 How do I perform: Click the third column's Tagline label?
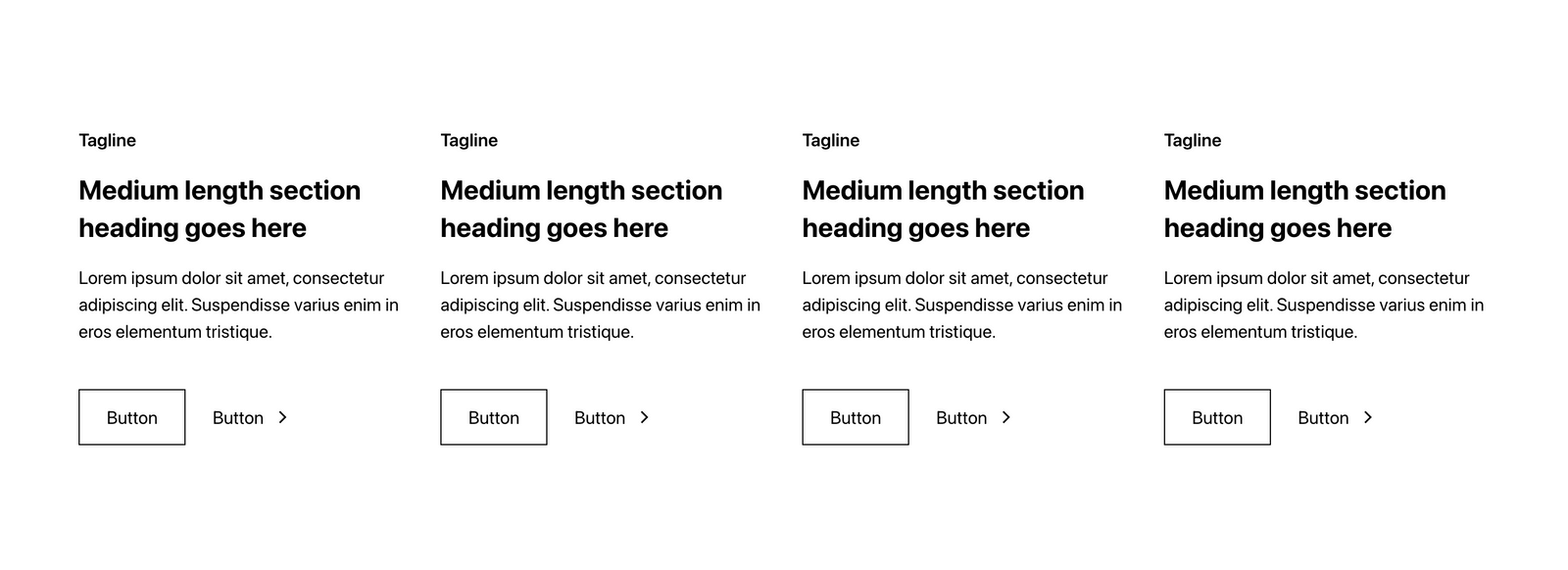pos(831,140)
